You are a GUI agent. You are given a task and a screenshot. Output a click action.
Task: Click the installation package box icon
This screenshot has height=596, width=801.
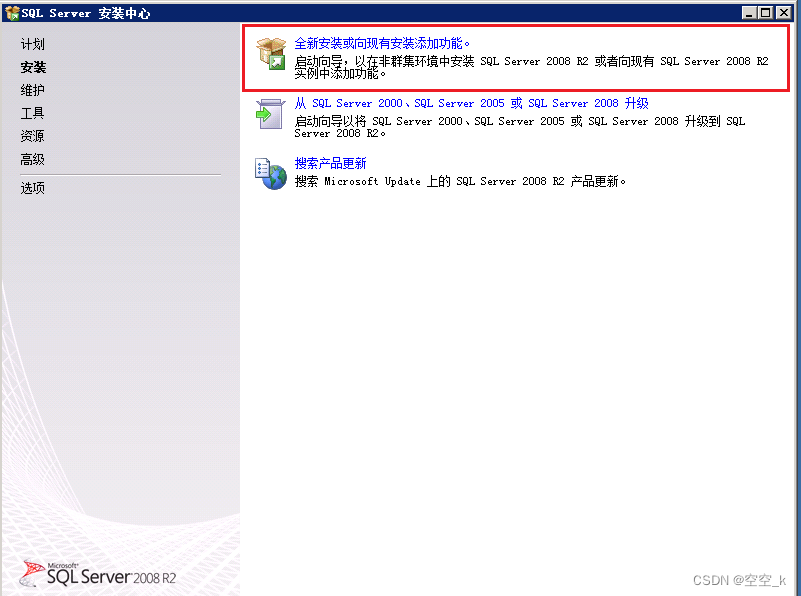pyautogui.click(x=268, y=51)
